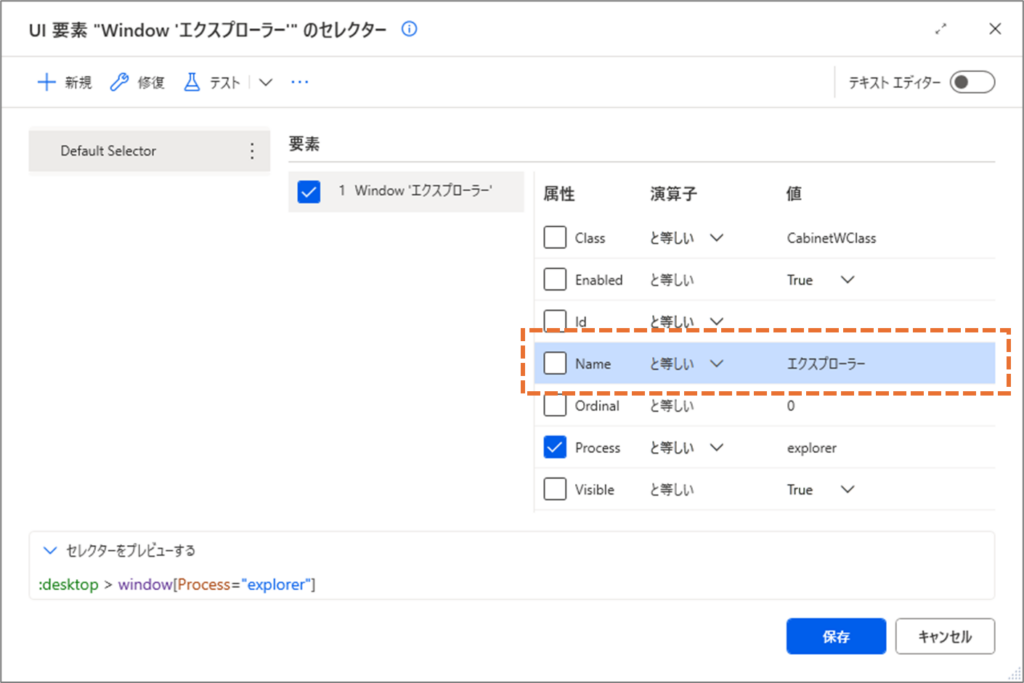Click the selector preview text window[Process="explorer"]
The image size is (1024, 683).
(x=217, y=584)
